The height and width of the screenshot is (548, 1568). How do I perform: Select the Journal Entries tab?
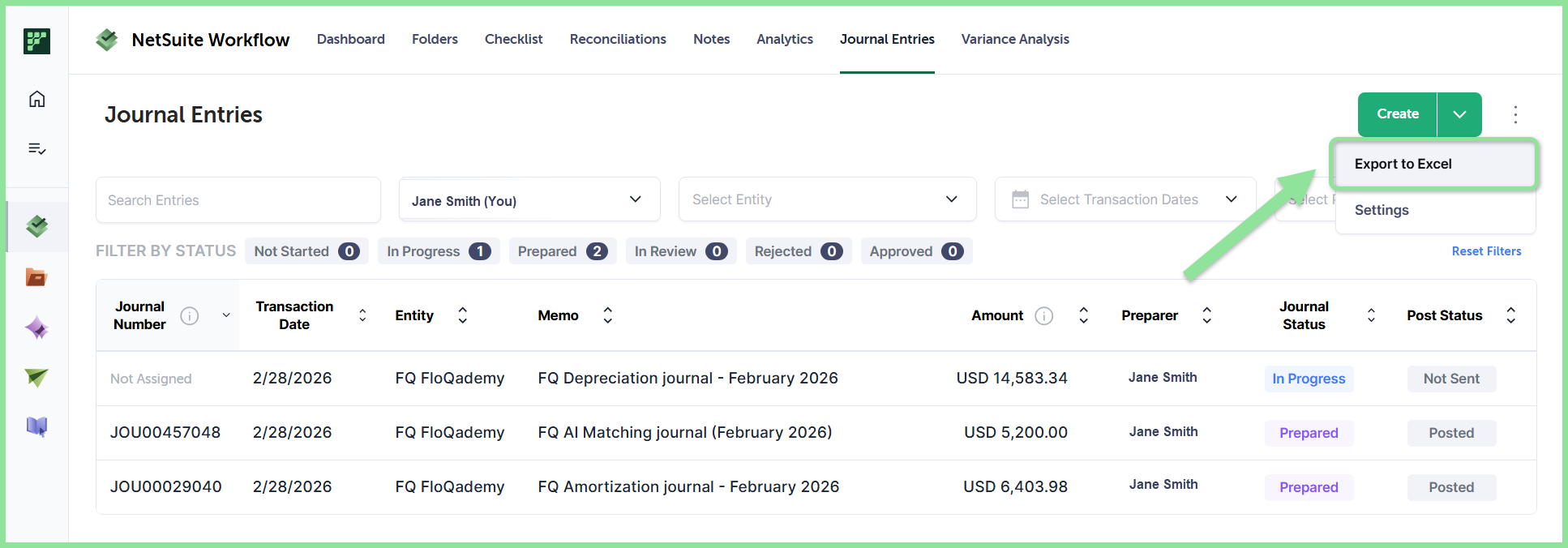pyautogui.click(x=887, y=39)
